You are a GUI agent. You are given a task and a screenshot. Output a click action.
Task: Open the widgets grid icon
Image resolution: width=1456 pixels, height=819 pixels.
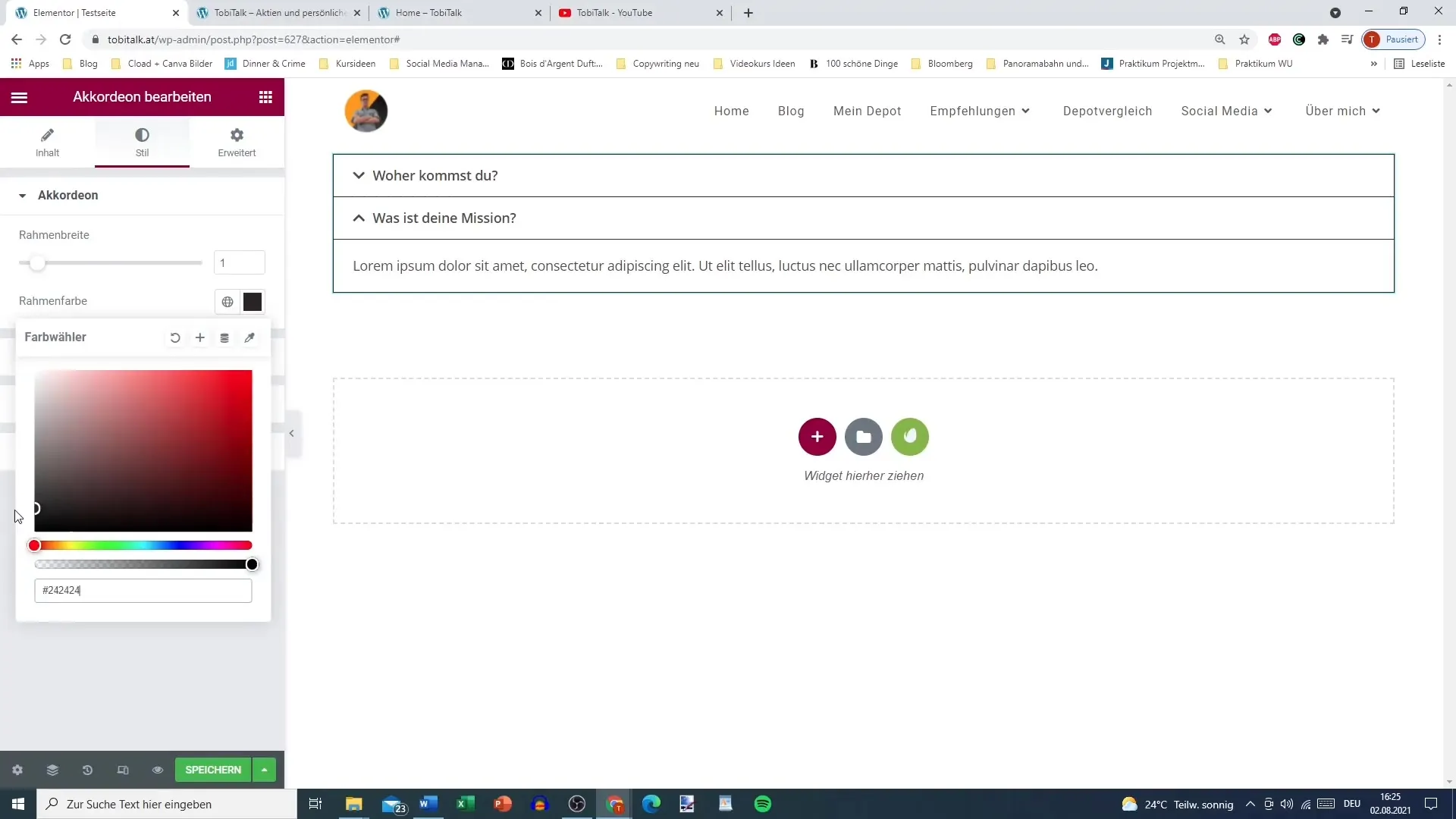click(265, 97)
